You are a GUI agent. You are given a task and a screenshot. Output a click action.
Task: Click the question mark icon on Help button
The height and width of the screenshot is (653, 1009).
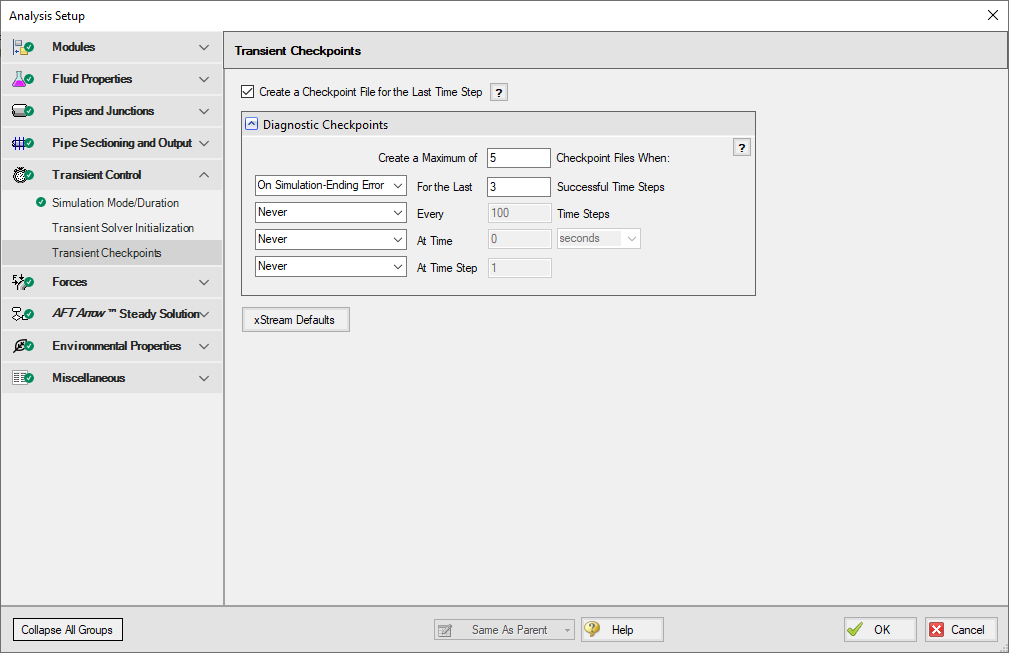(x=592, y=629)
